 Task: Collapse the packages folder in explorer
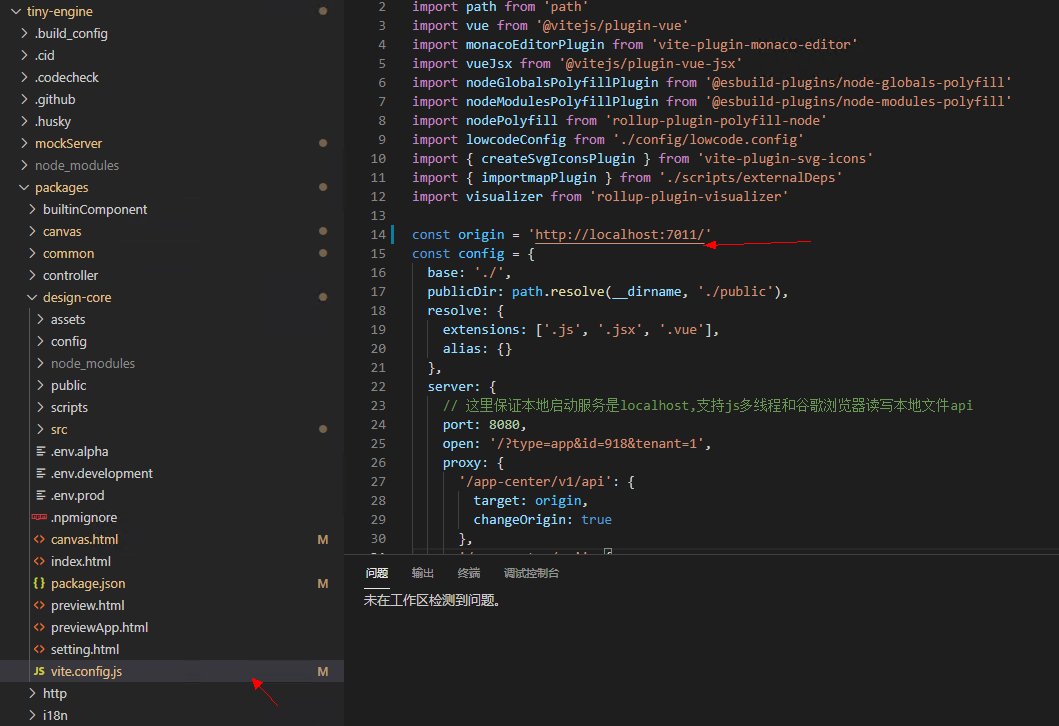point(24,188)
